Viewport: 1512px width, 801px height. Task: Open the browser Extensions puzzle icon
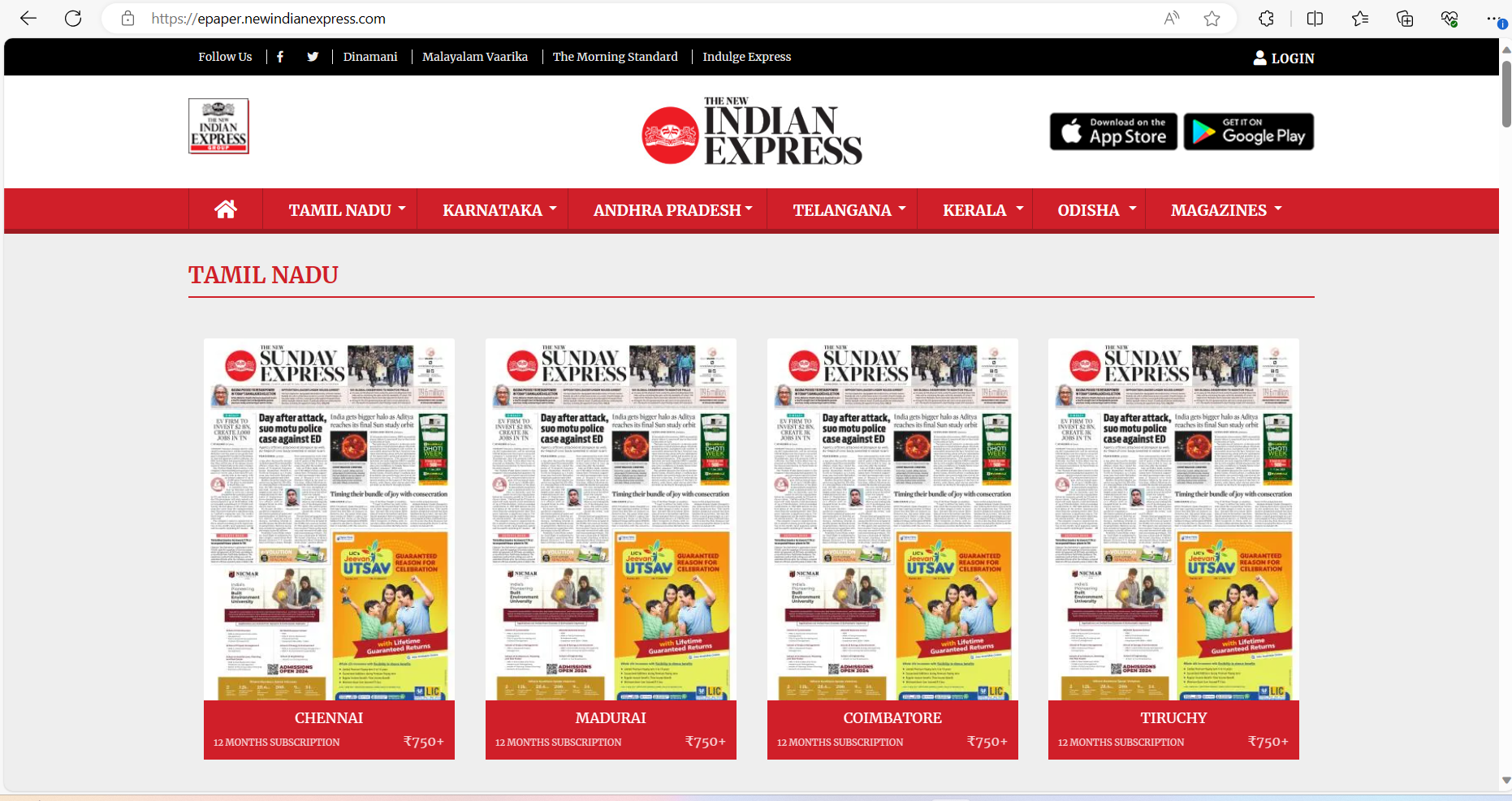point(1266,19)
